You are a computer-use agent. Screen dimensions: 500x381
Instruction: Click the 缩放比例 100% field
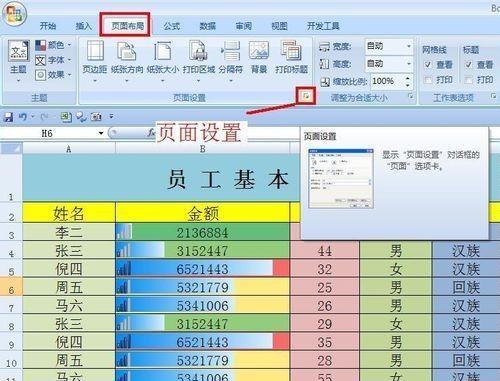(387, 81)
